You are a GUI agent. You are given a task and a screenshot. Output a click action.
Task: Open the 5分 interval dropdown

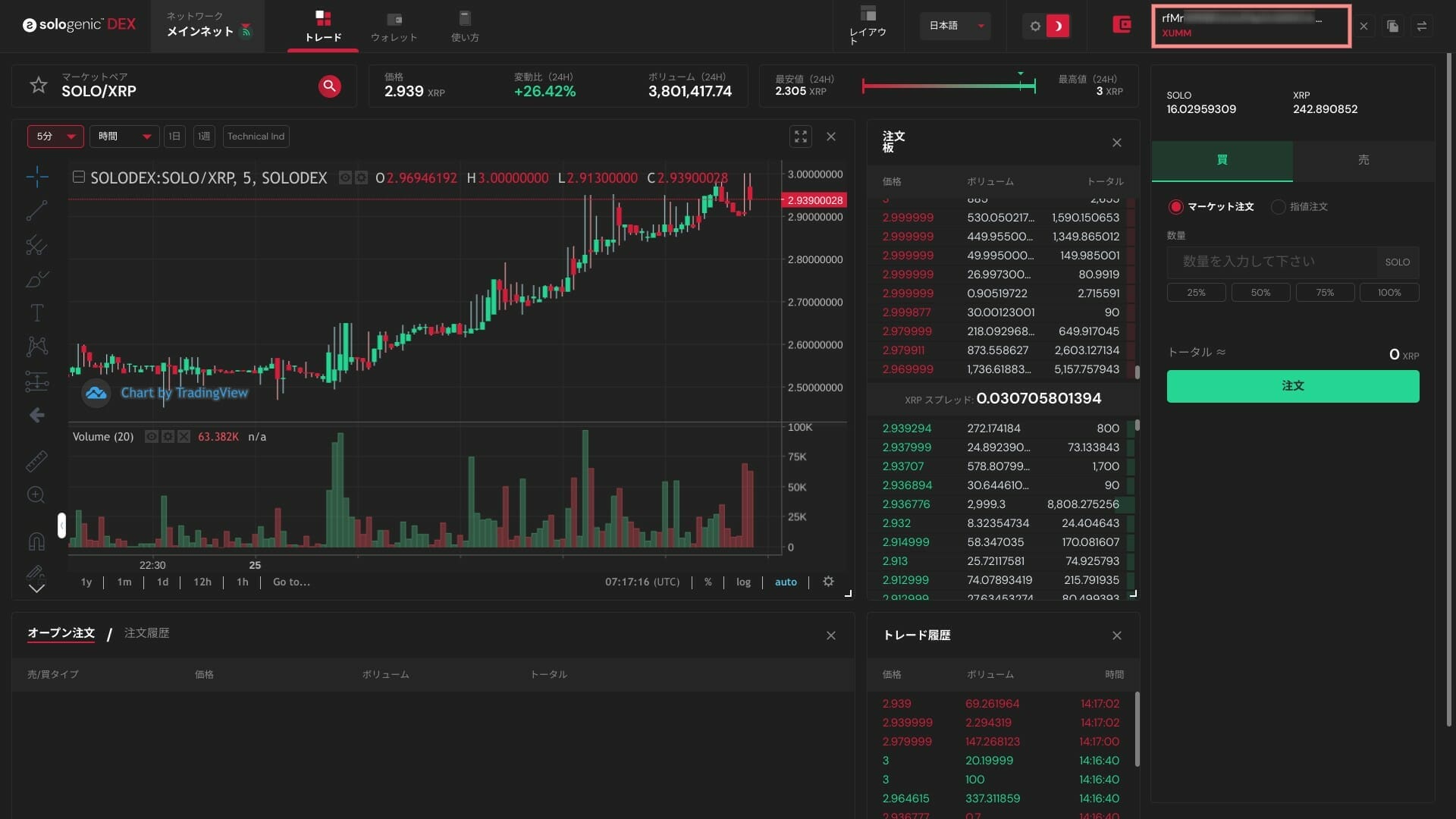55,136
